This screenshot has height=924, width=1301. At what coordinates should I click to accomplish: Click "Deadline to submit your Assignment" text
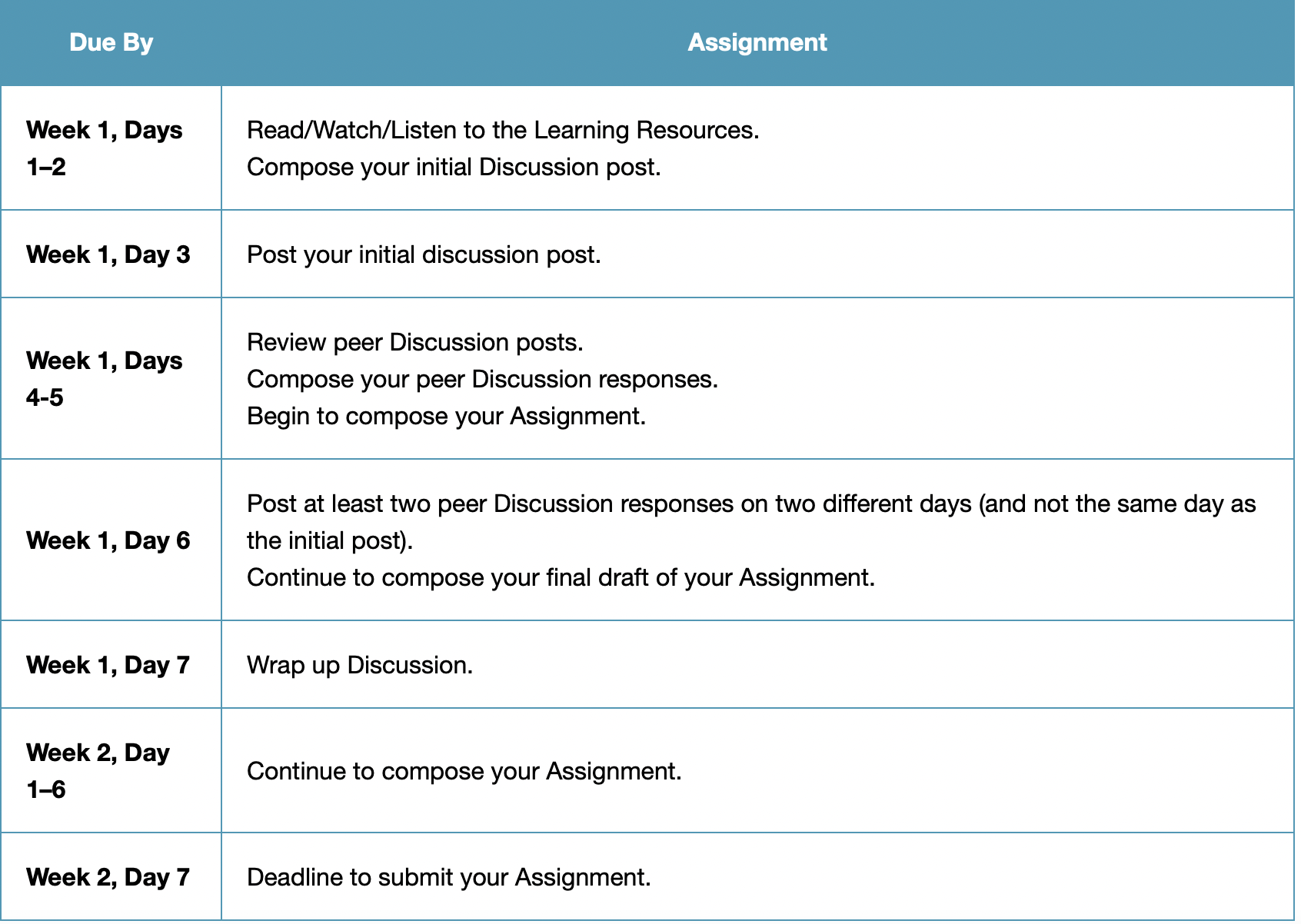coord(449,877)
